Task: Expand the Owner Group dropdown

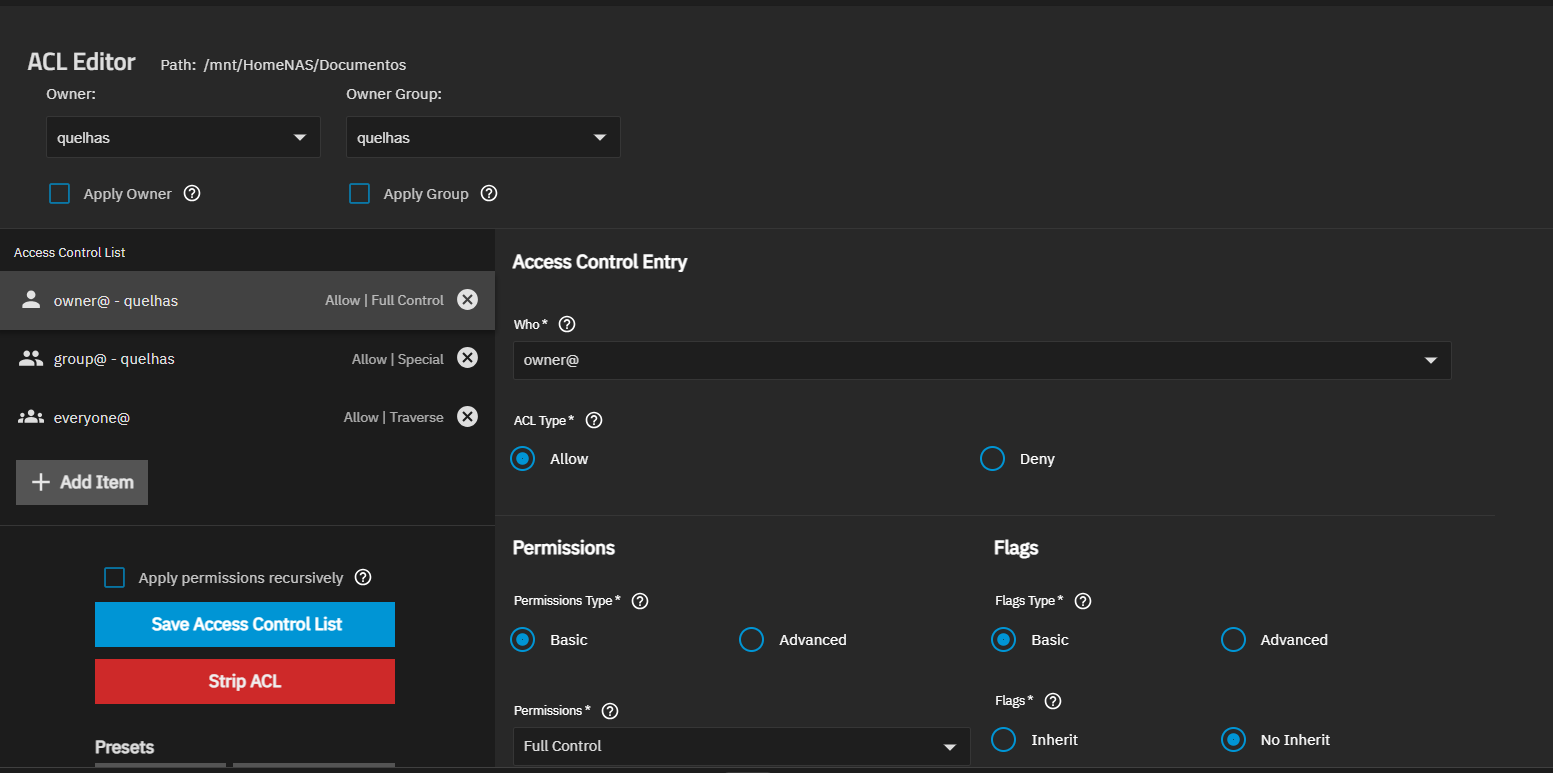Action: (483, 138)
